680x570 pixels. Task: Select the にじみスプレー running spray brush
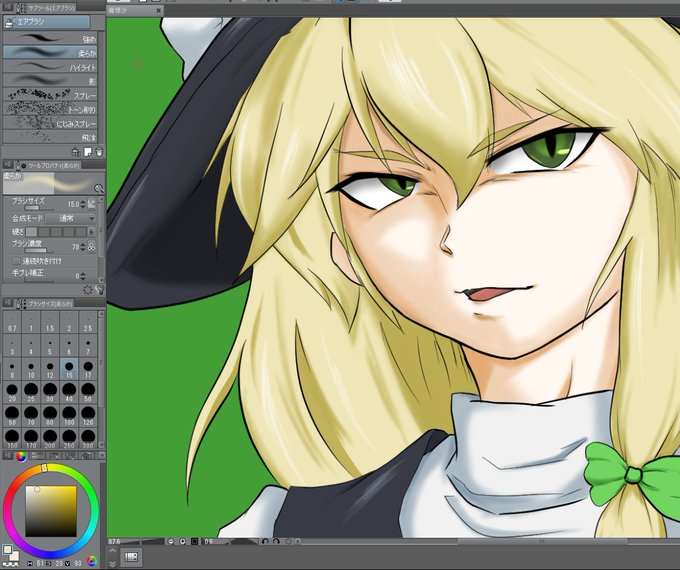point(50,123)
